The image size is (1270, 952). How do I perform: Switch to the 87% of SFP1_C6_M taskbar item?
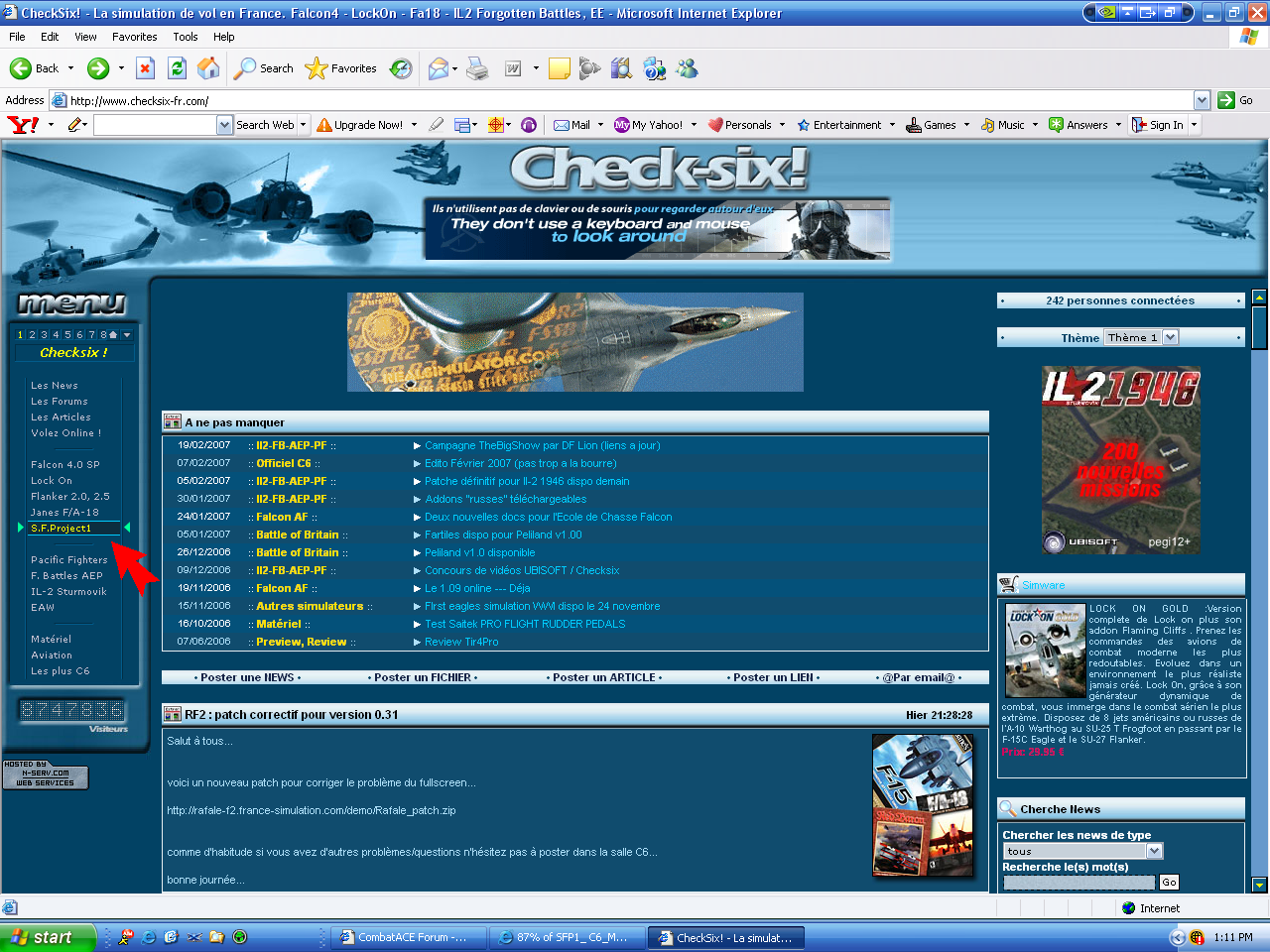[570, 937]
